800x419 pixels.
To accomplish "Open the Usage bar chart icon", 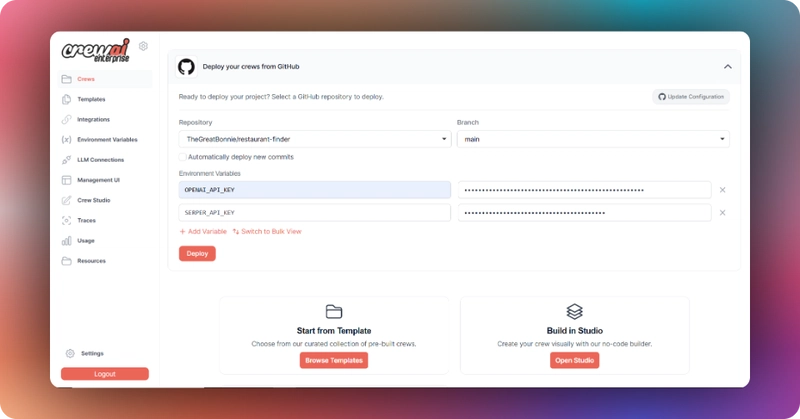I will click(x=66, y=240).
